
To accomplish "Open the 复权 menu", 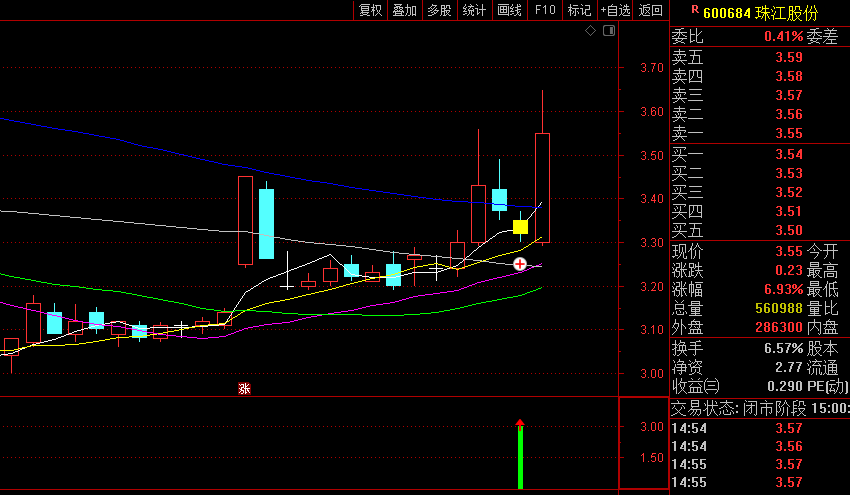I will pos(371,10).
